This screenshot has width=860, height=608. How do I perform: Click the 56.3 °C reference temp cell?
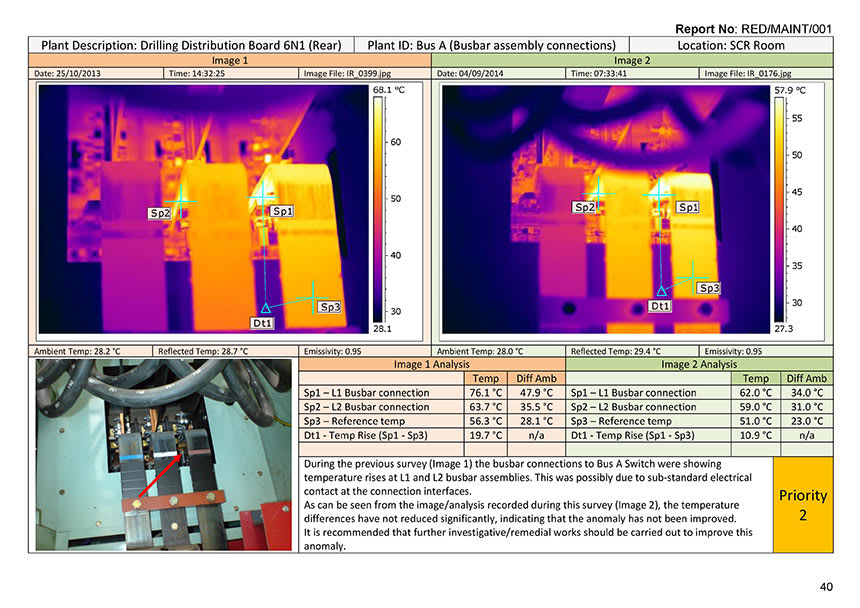point(486,421)
